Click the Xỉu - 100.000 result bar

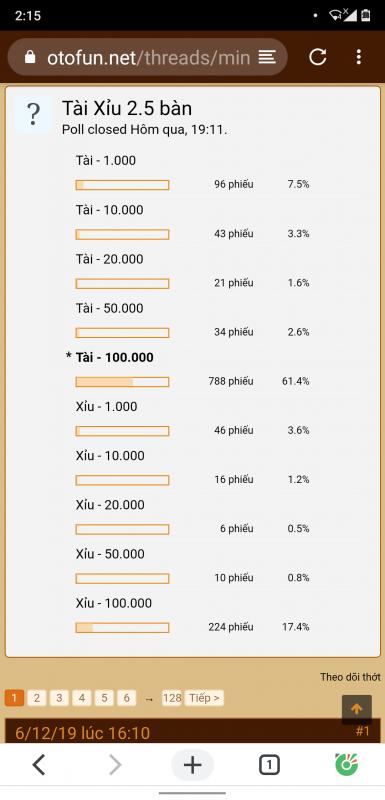click(122, 628)
